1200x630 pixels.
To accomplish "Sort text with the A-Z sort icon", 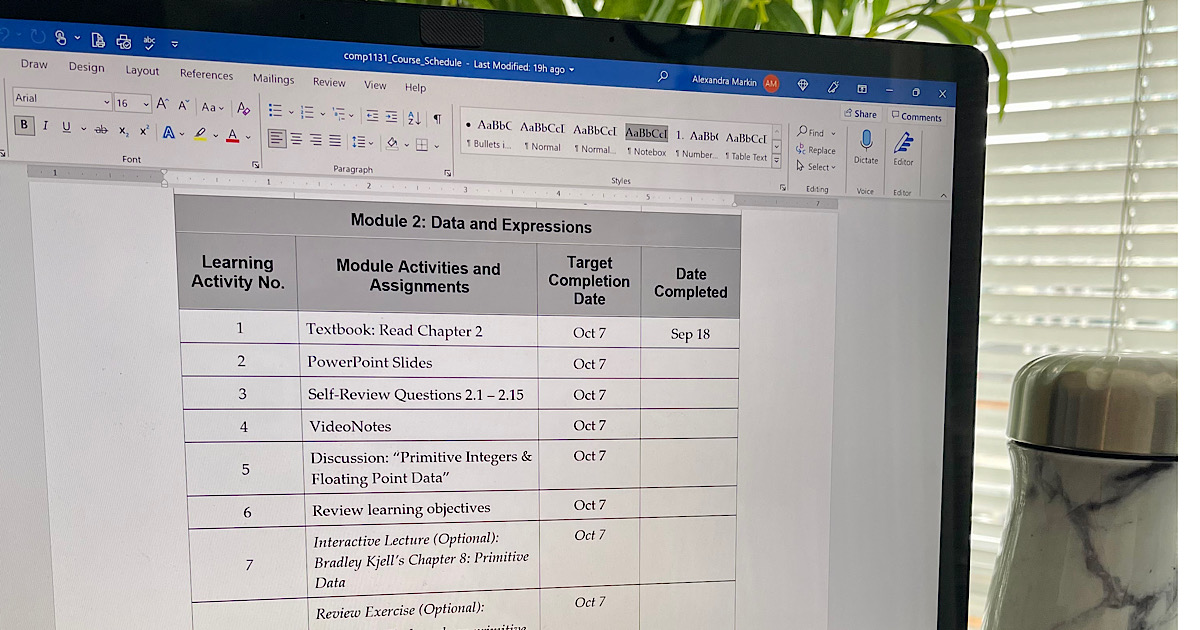I will pyautogui.click(x=415, y=117).
